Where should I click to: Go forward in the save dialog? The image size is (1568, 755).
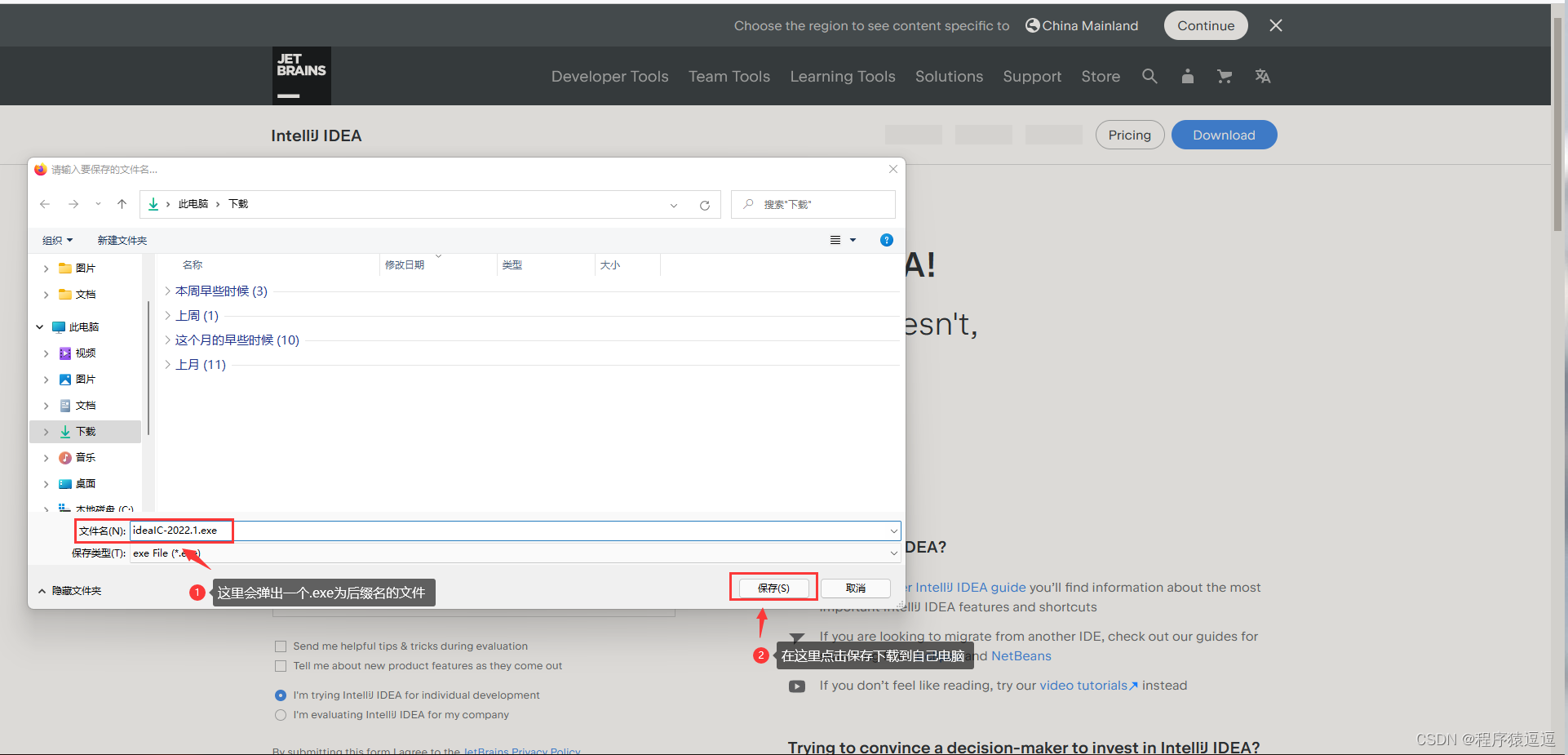(73, 204)
